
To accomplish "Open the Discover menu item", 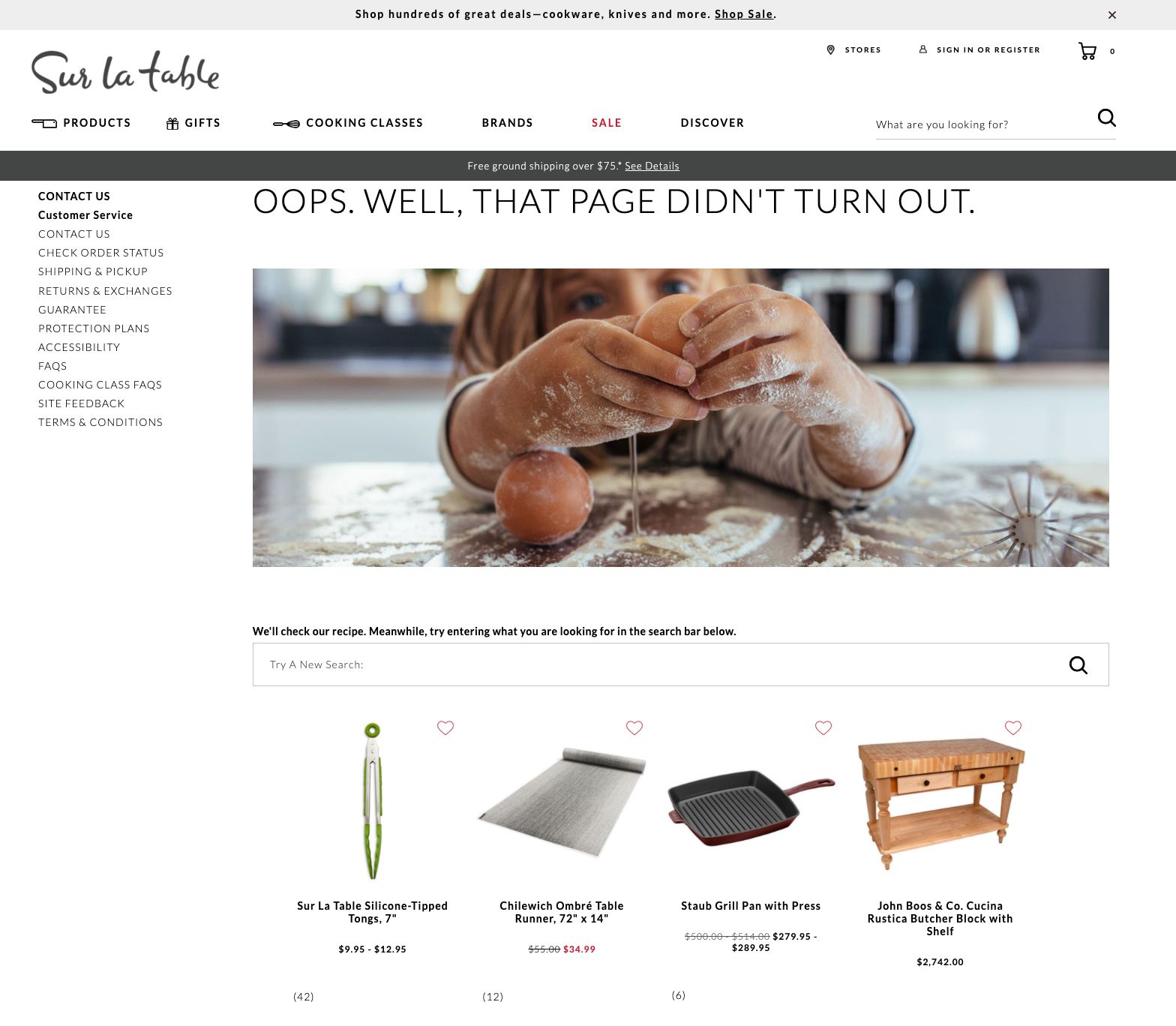I will point(712,123).
